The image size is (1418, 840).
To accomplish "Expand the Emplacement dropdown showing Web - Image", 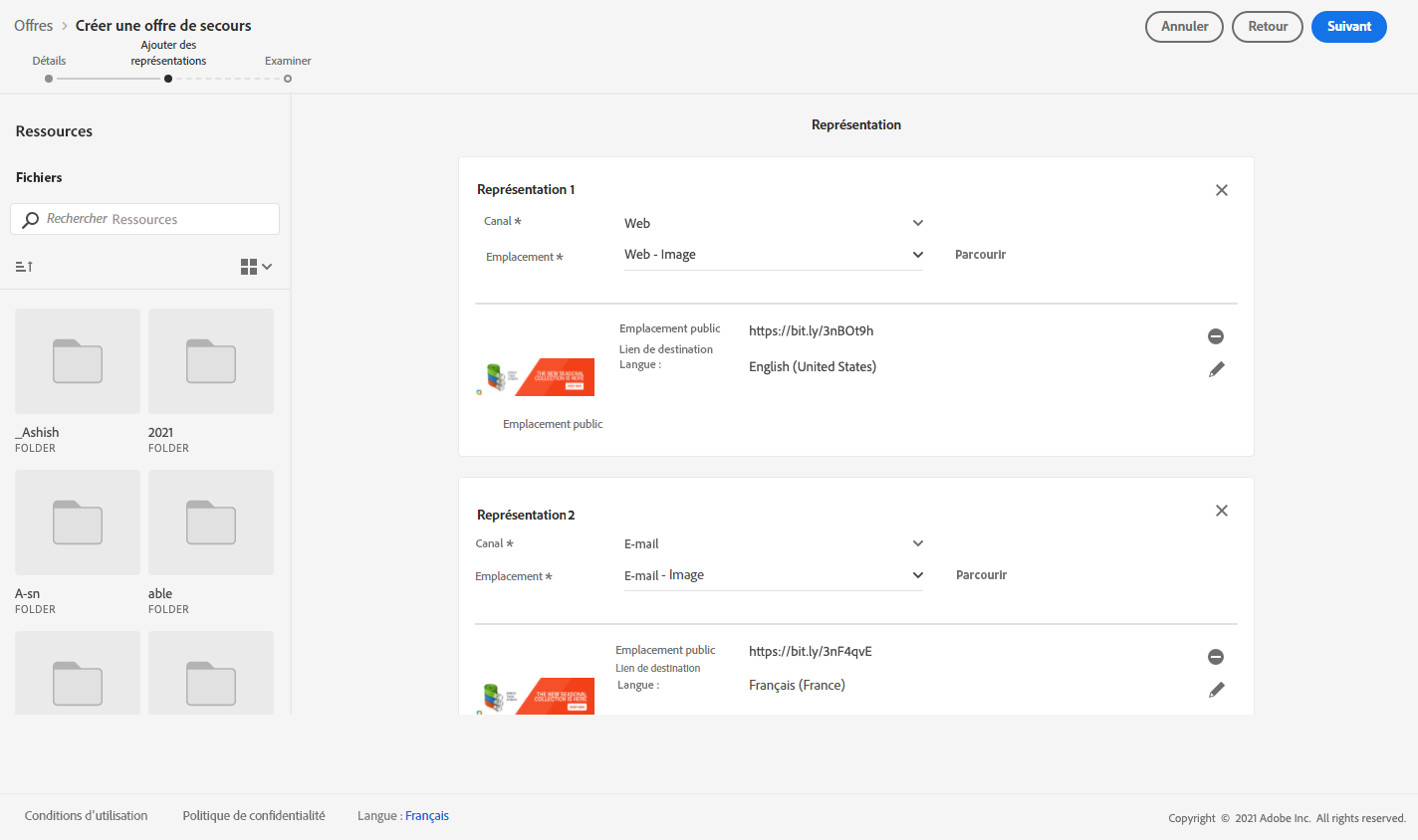I will click(774, 255).
